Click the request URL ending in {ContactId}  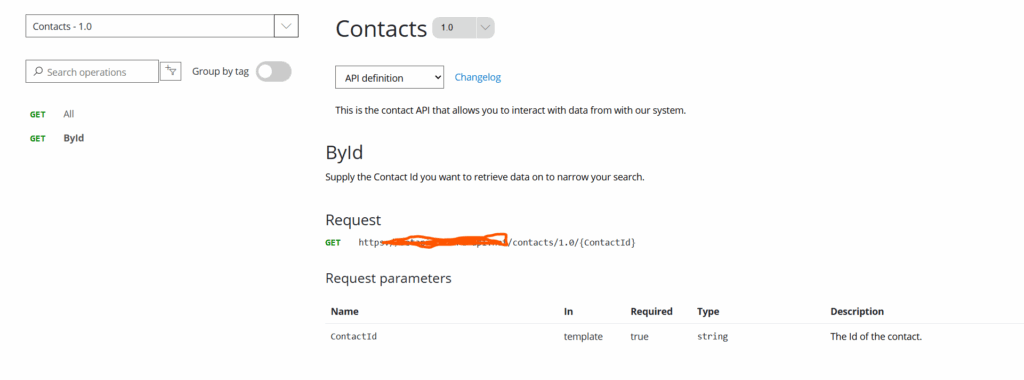pyautogui.click(x=497, y=242)
